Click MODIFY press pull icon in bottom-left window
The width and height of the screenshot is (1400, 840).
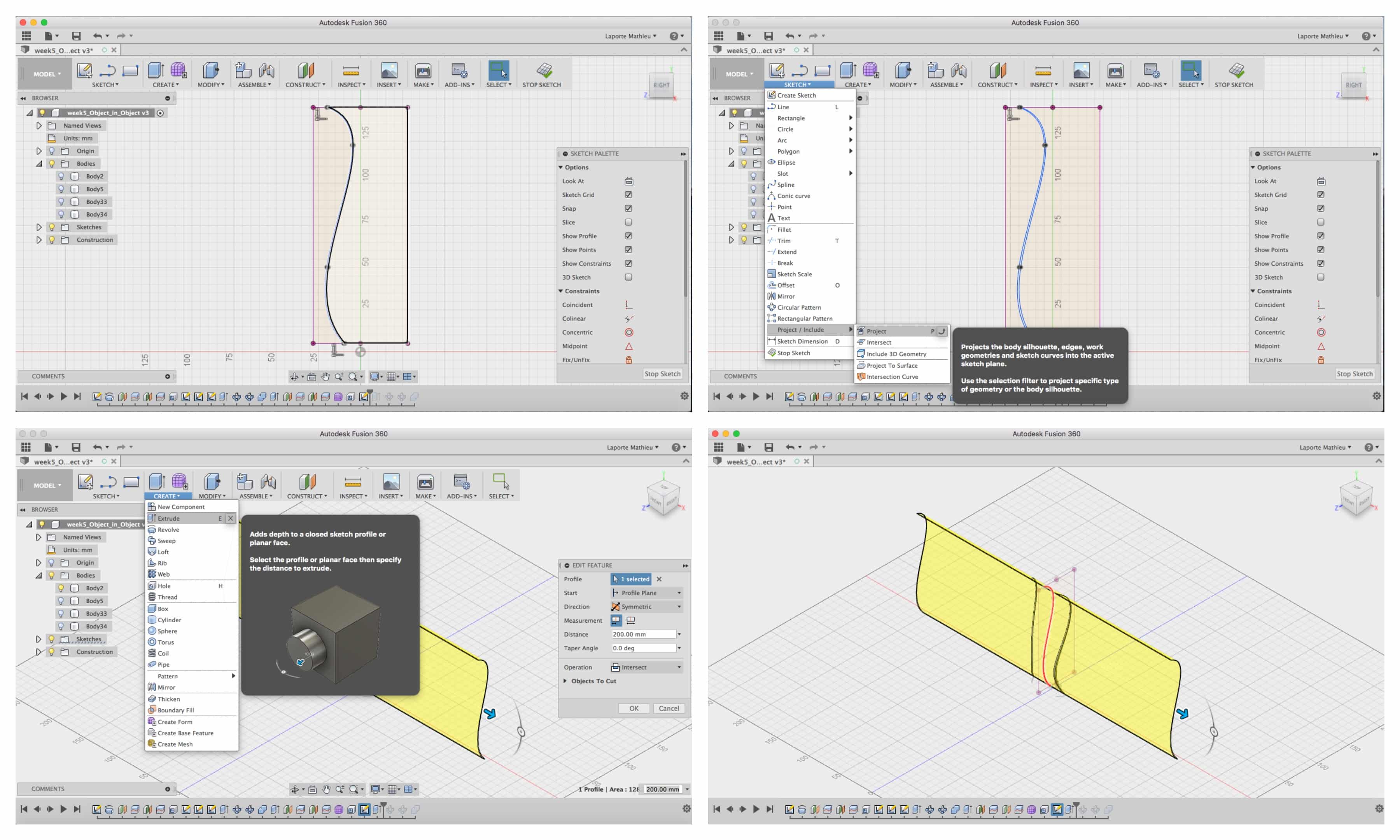point(212,482)
